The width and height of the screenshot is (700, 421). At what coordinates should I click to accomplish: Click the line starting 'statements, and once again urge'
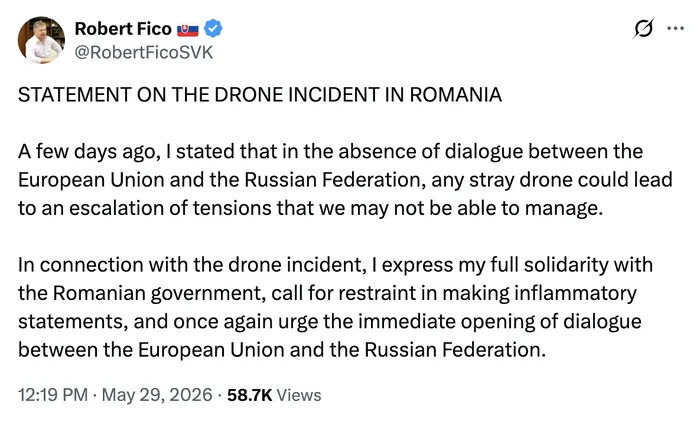pos(329,321)
